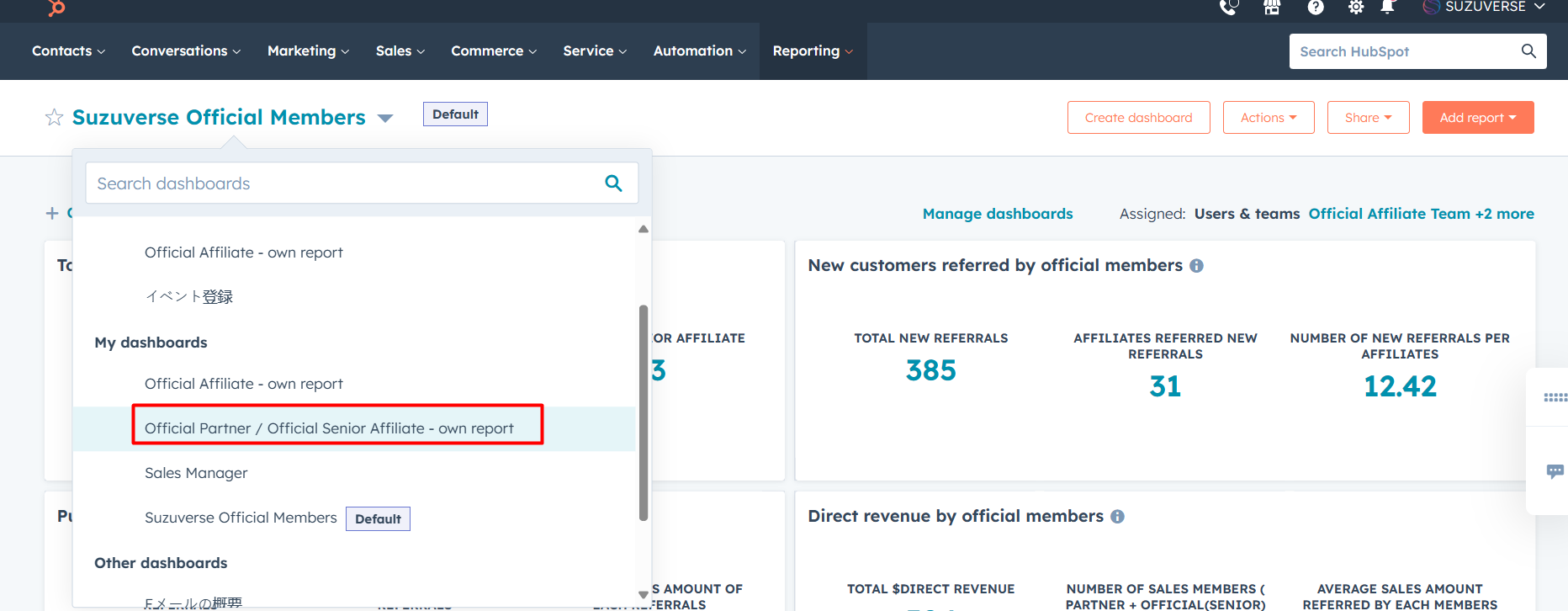Open the Settings gear icon
This screenshot has width=1568, height=611.
click(x=1356, y=8)
